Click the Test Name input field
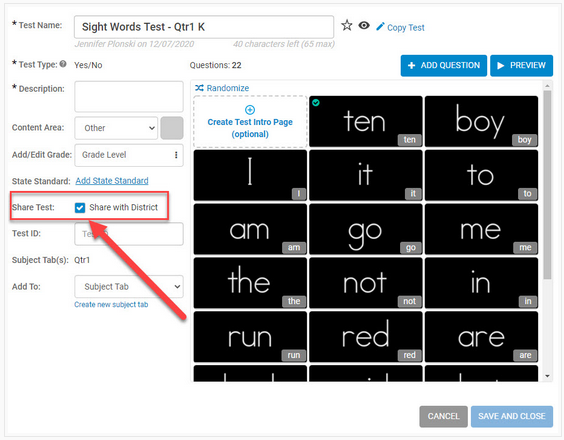 pos(204,27)
